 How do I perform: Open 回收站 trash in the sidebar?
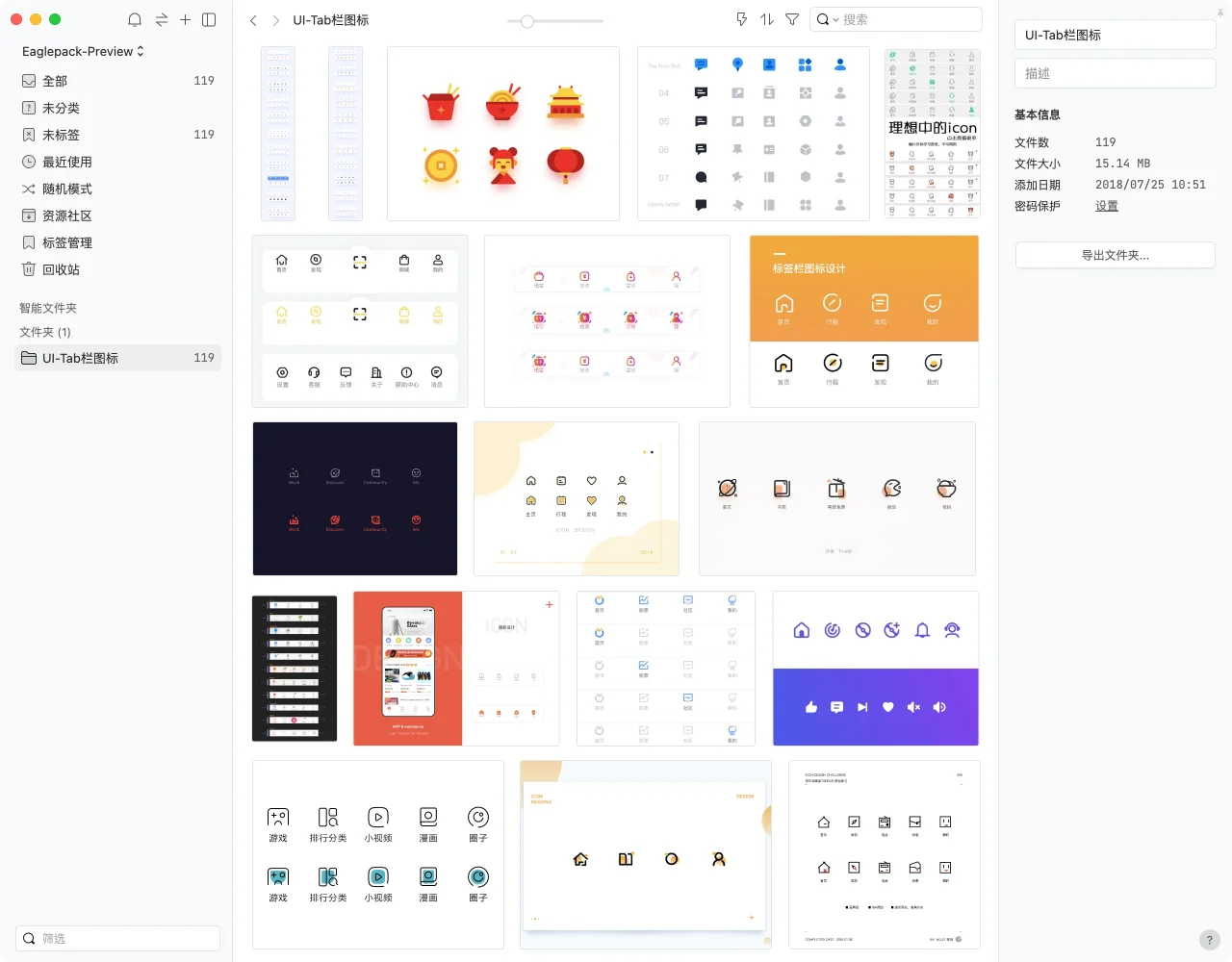point(117,269)
